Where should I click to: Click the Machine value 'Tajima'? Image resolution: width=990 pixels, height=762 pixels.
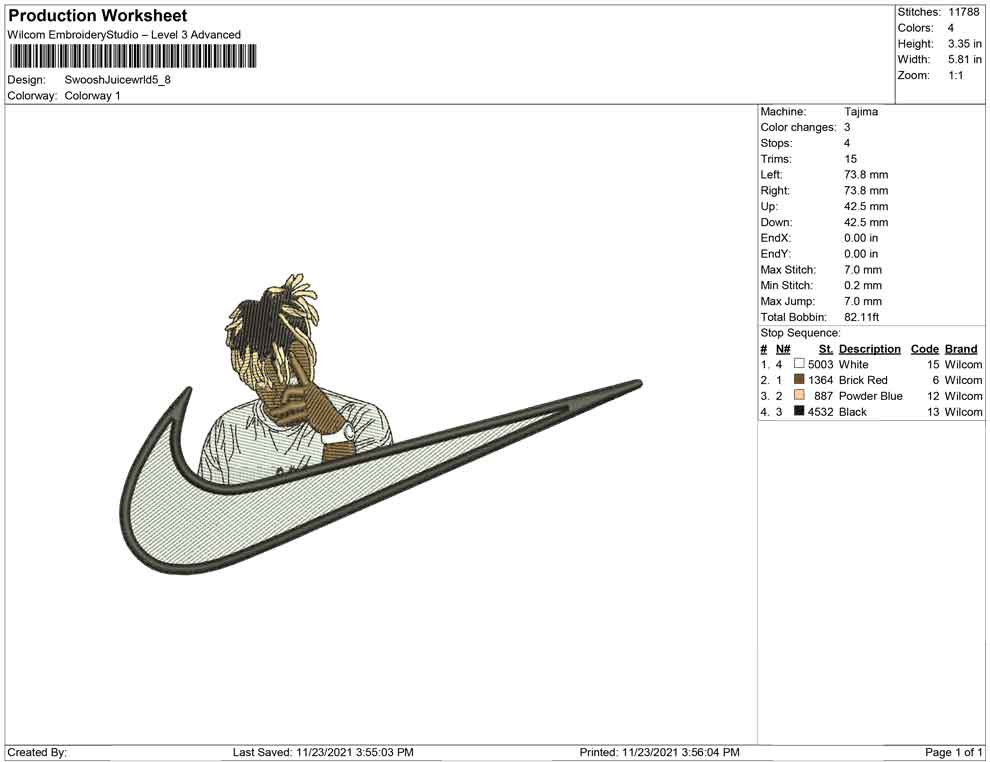(x=861, y=111)
